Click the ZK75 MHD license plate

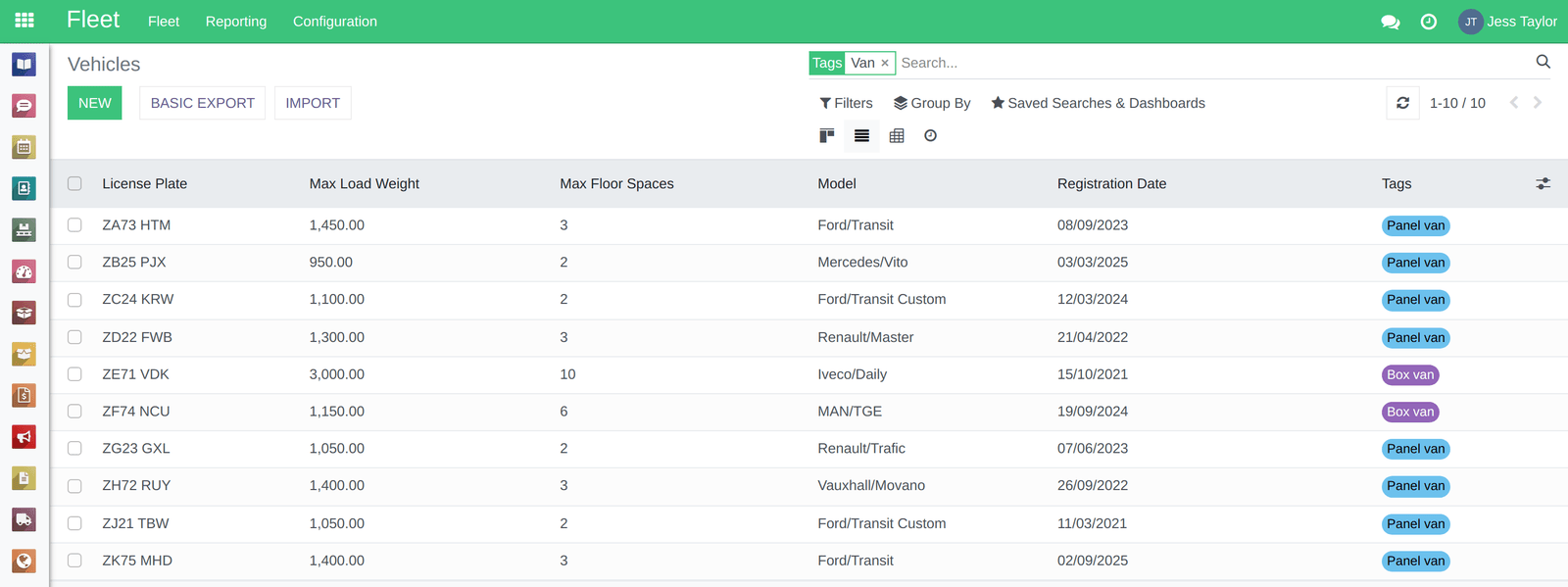point(137,561)
